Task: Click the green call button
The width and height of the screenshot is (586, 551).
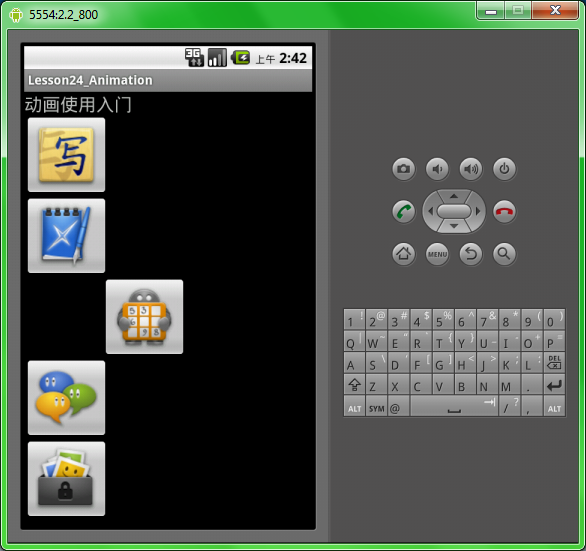Action: coord(404,212)
